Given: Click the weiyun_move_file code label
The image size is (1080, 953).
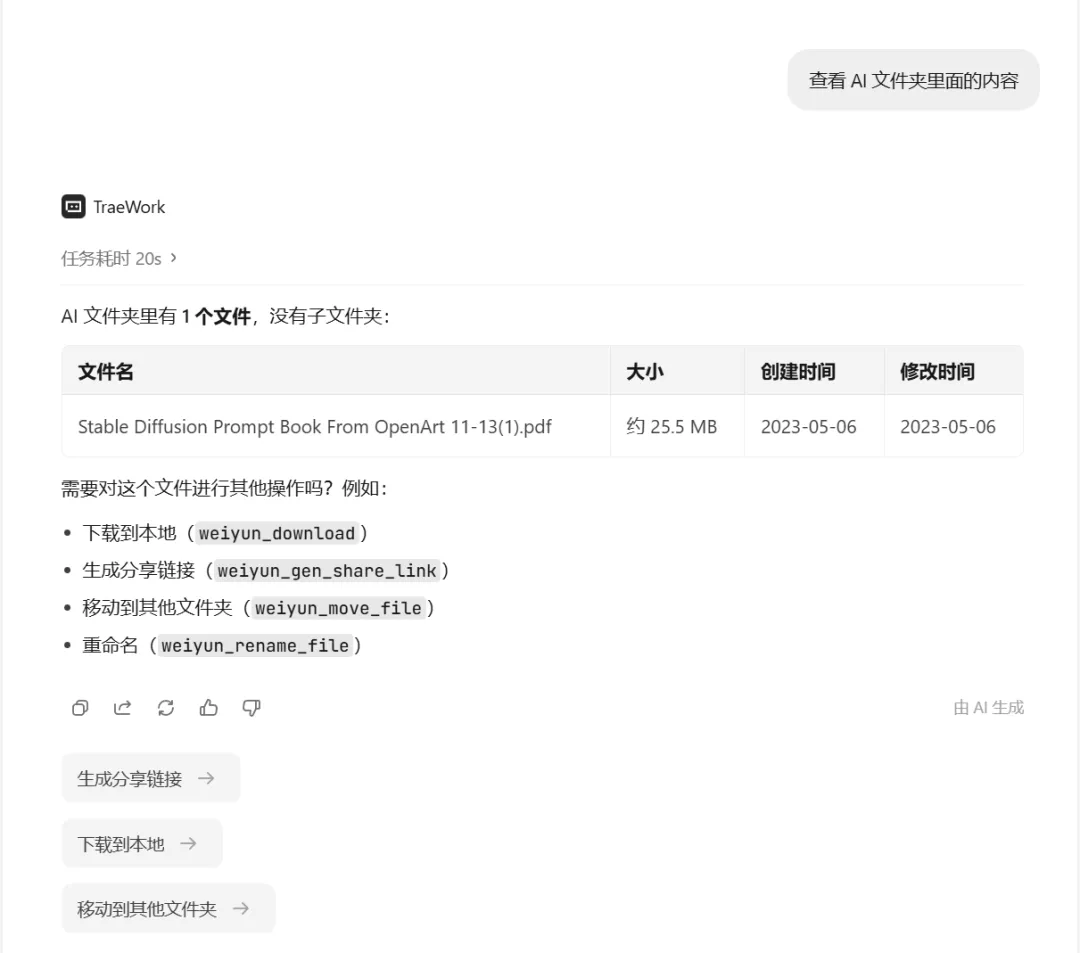Looking at the screenshot, I should click(x=338, y=608).
